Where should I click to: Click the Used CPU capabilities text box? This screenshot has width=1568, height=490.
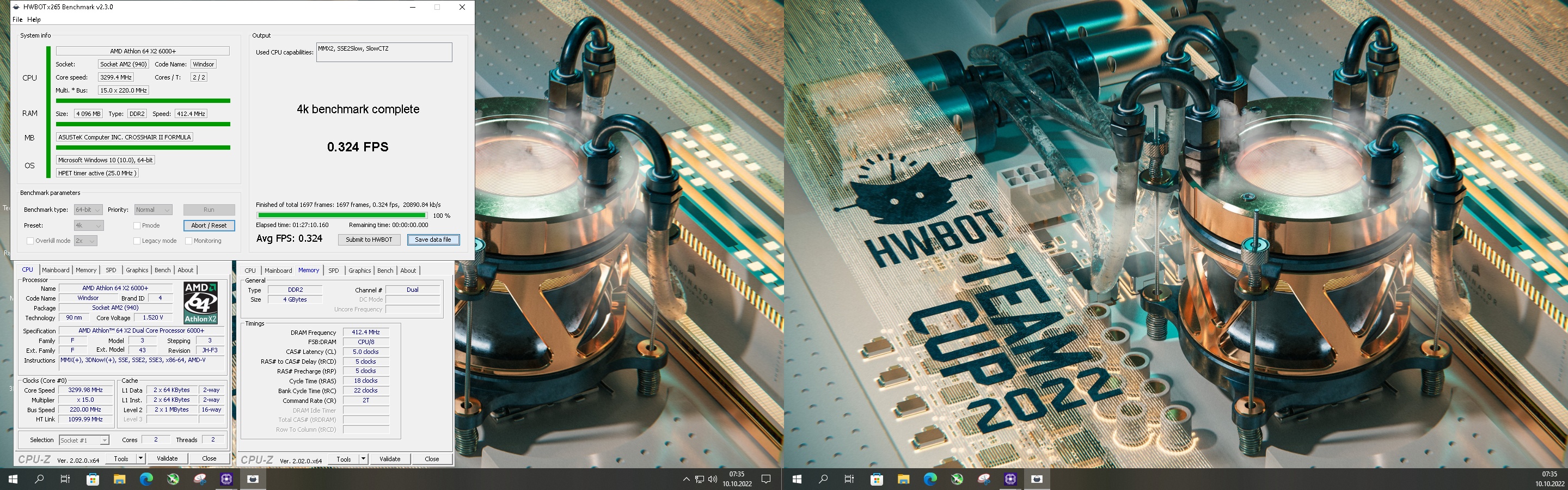(384, 52)
